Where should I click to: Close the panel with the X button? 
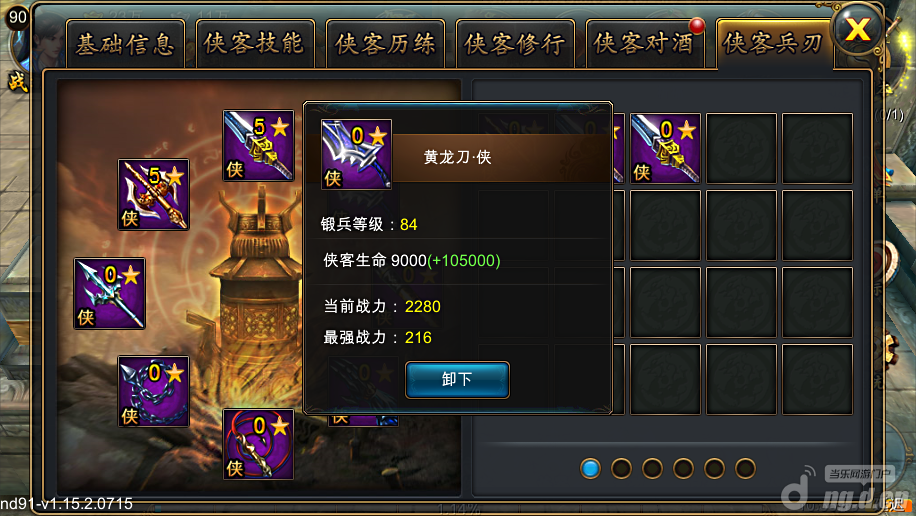[858, 29]
